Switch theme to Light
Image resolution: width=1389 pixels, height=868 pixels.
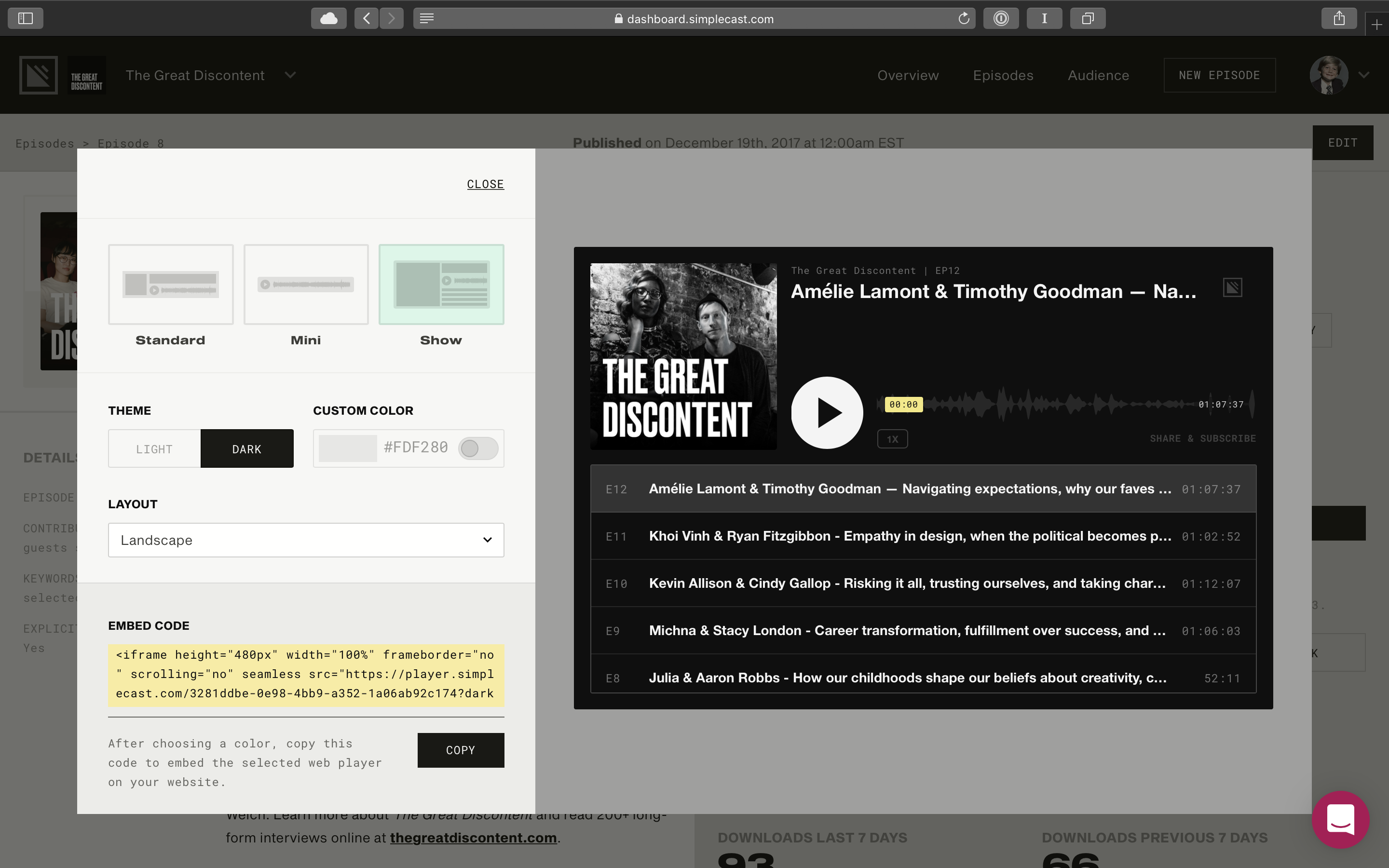coord(154,449)
